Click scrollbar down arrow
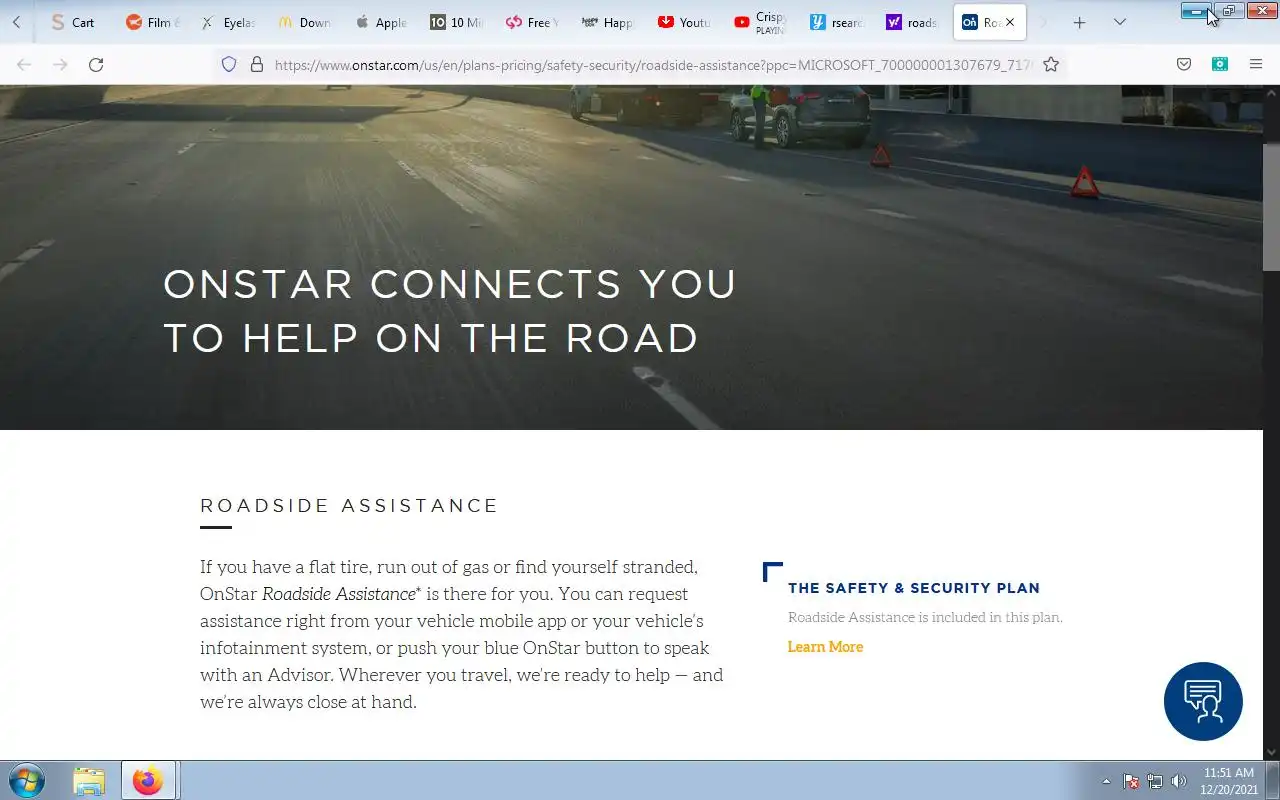The image size is (1280, 800). [x=1271, y=752]
